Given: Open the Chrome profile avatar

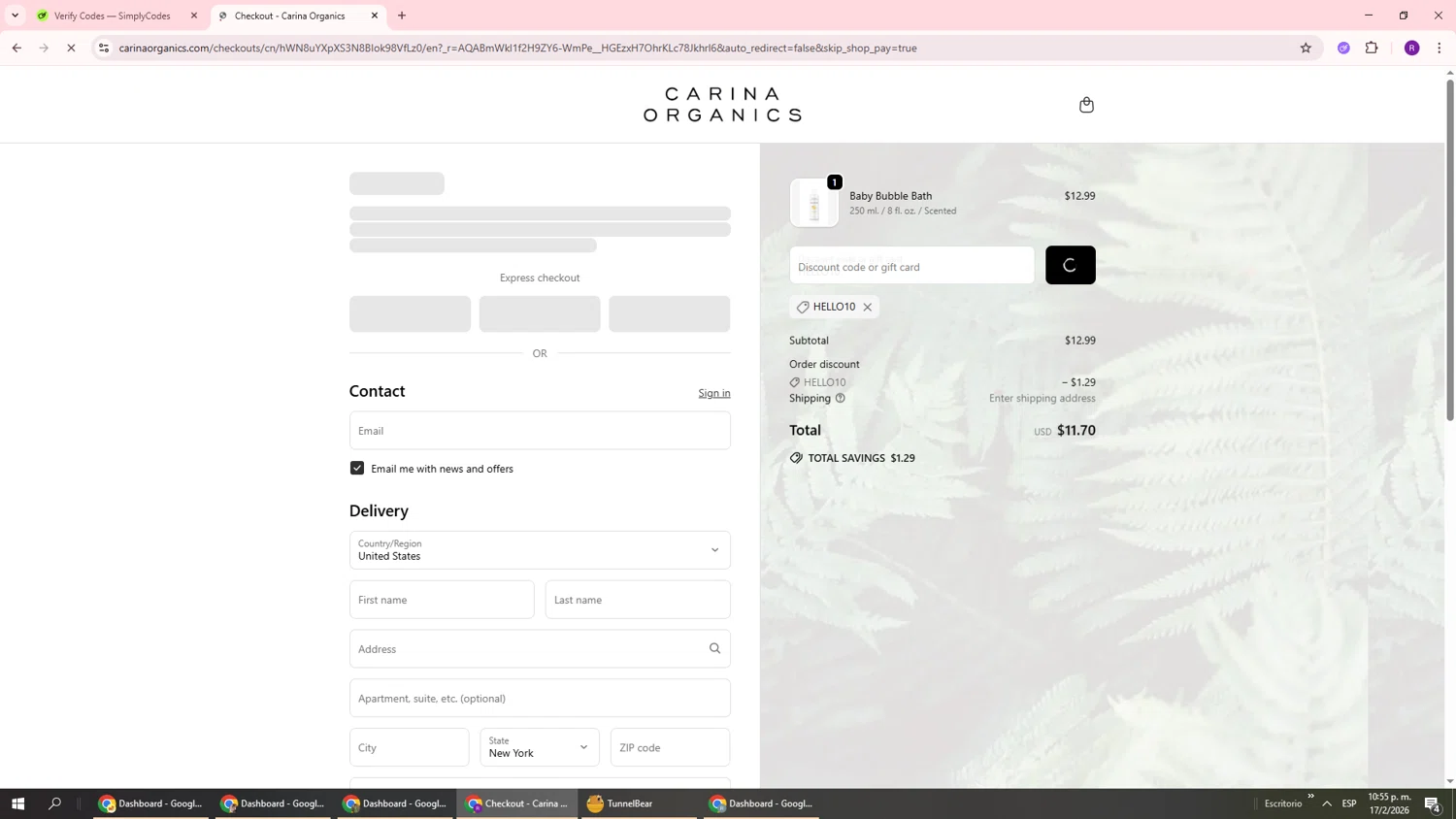Looking at the screenshot, I should pyautogui.click(x=1411, y=48).
